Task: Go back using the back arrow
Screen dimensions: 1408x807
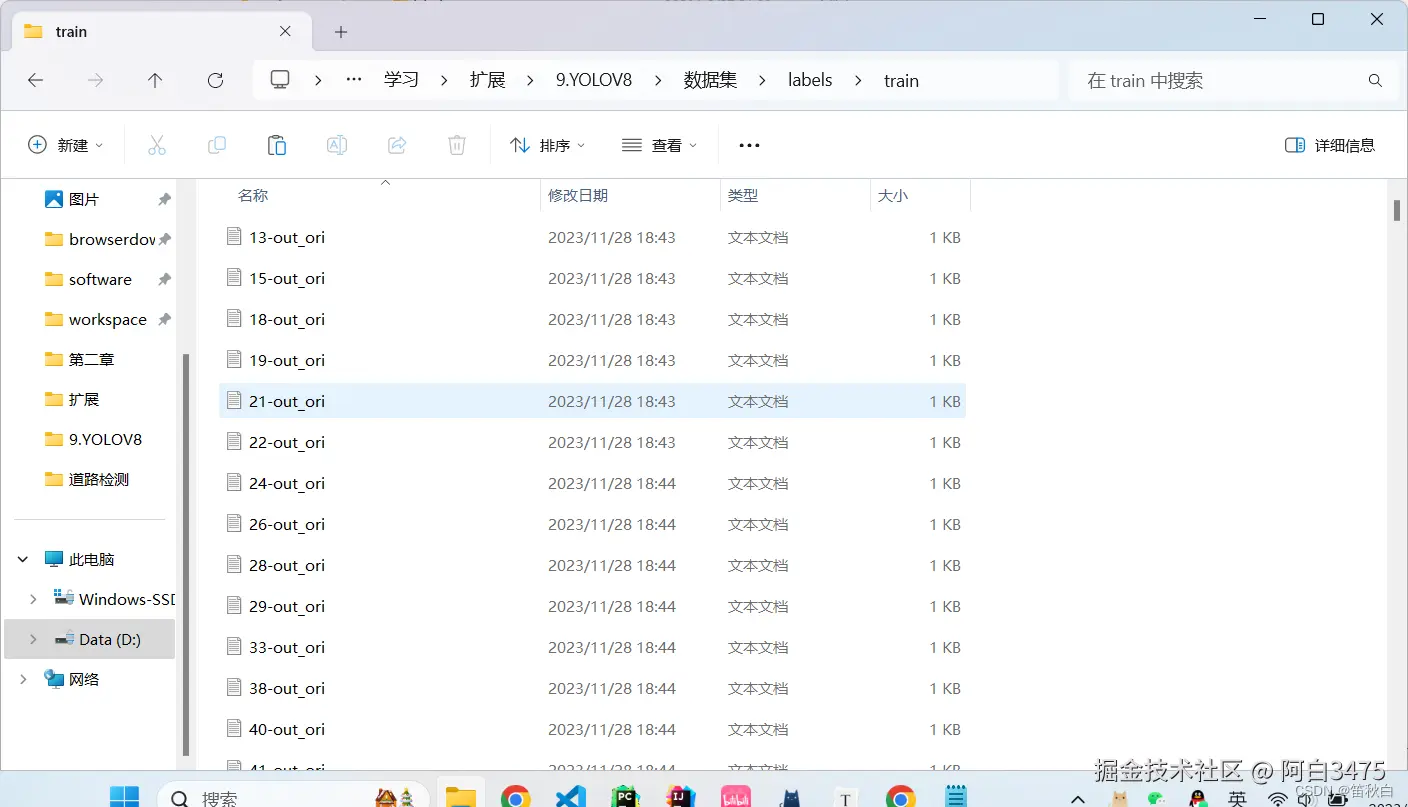Action: point(35,80)
